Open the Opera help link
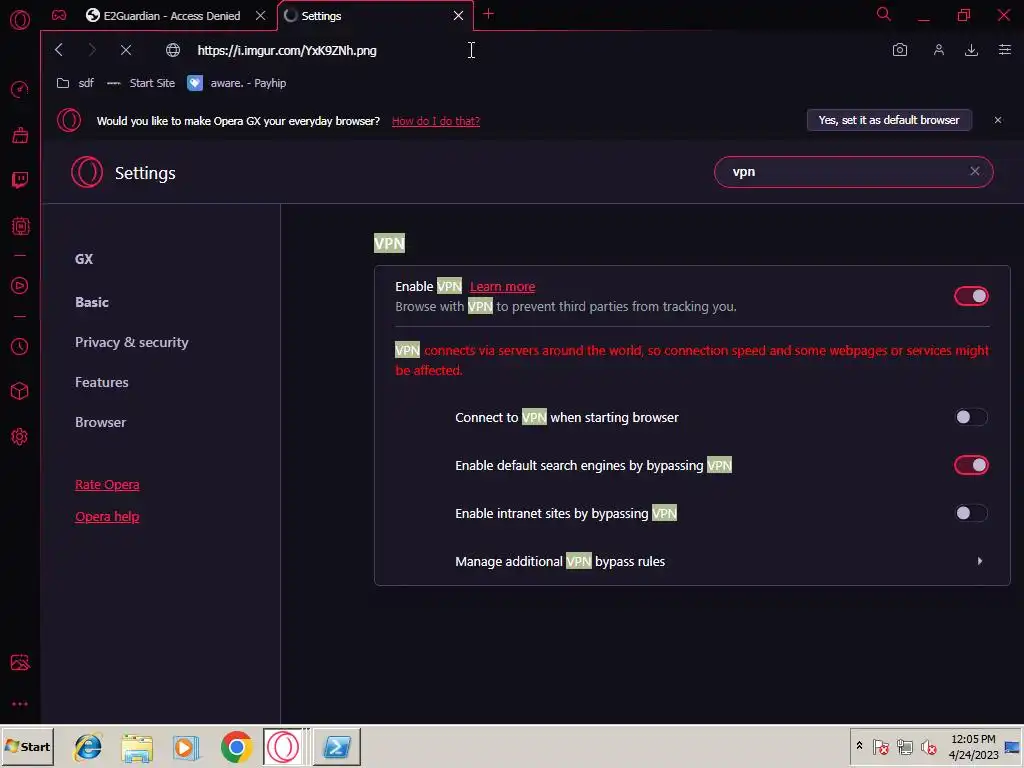The width and height of the screenshot is (1024, 768). click(107, 517)
